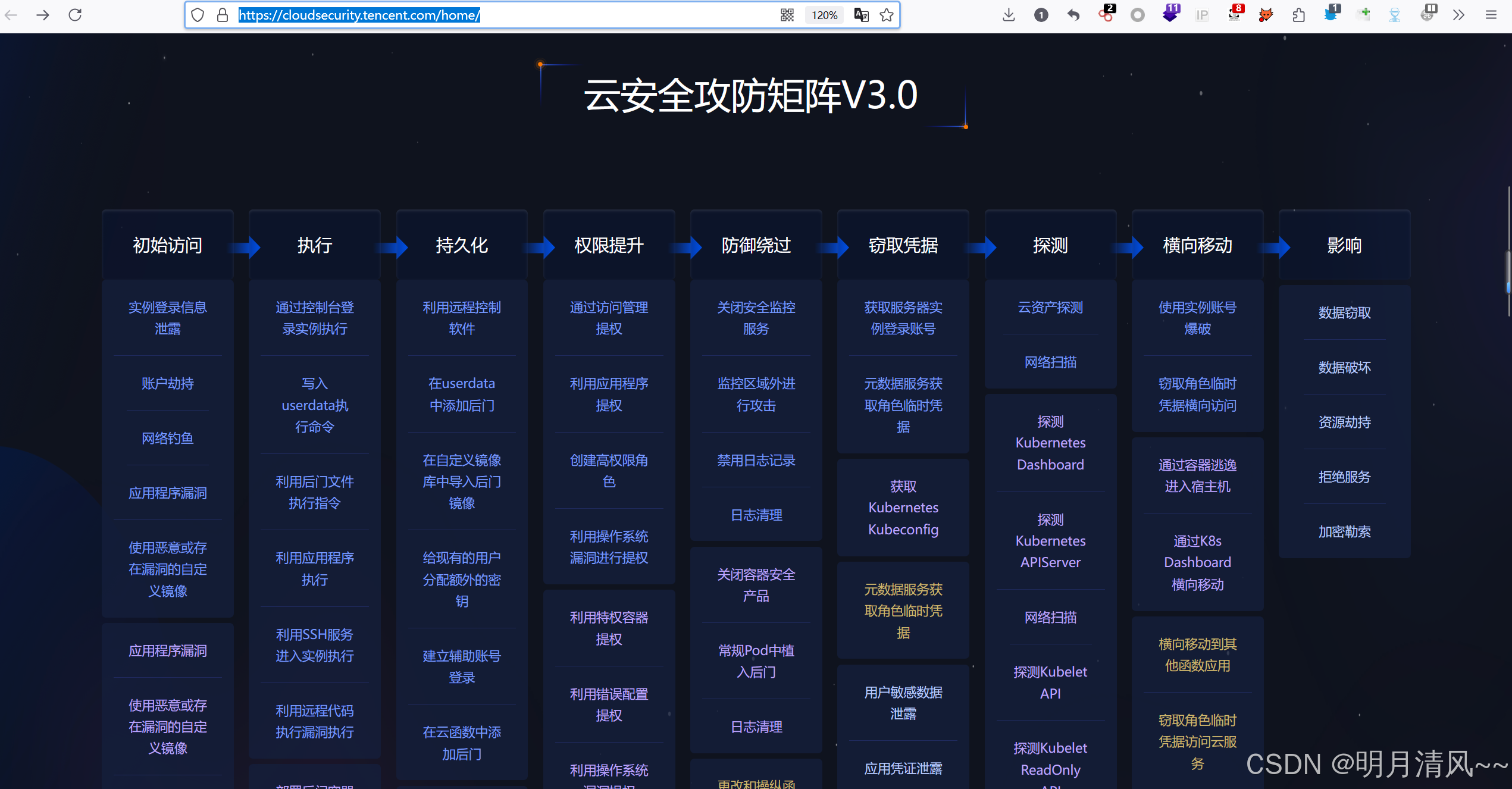Open the downloads panel
Screen dimensions: 1512x789
click(1009, 15)
